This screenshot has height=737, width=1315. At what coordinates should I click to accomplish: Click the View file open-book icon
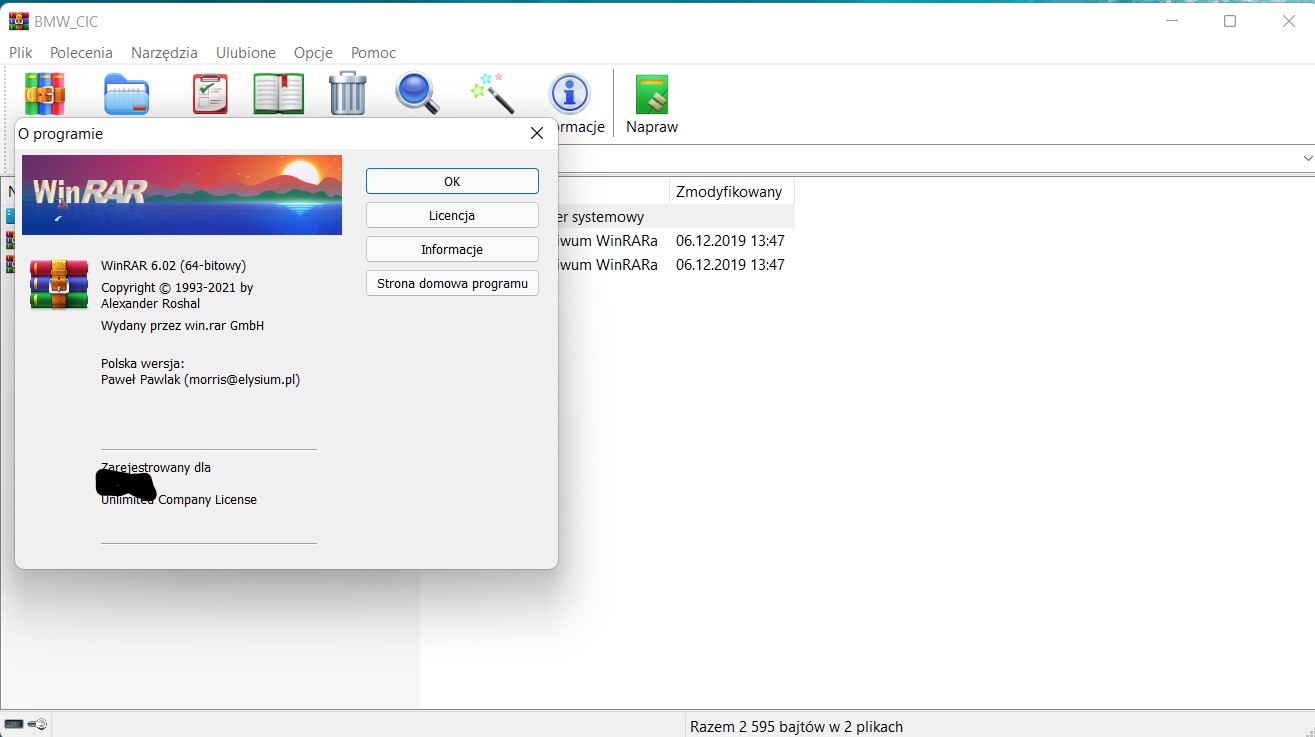pyautogui.click(x=278, y=94)
